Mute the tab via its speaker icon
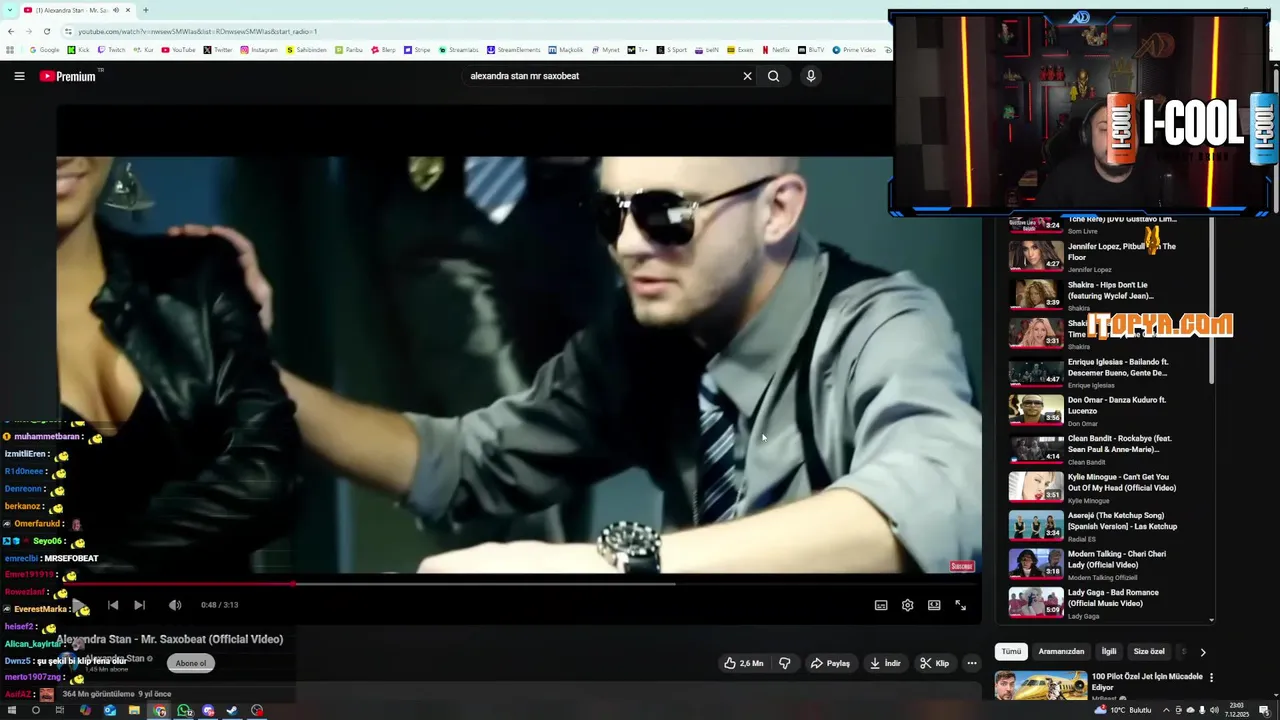The image size is (1280, 720). tap(116, 10)
